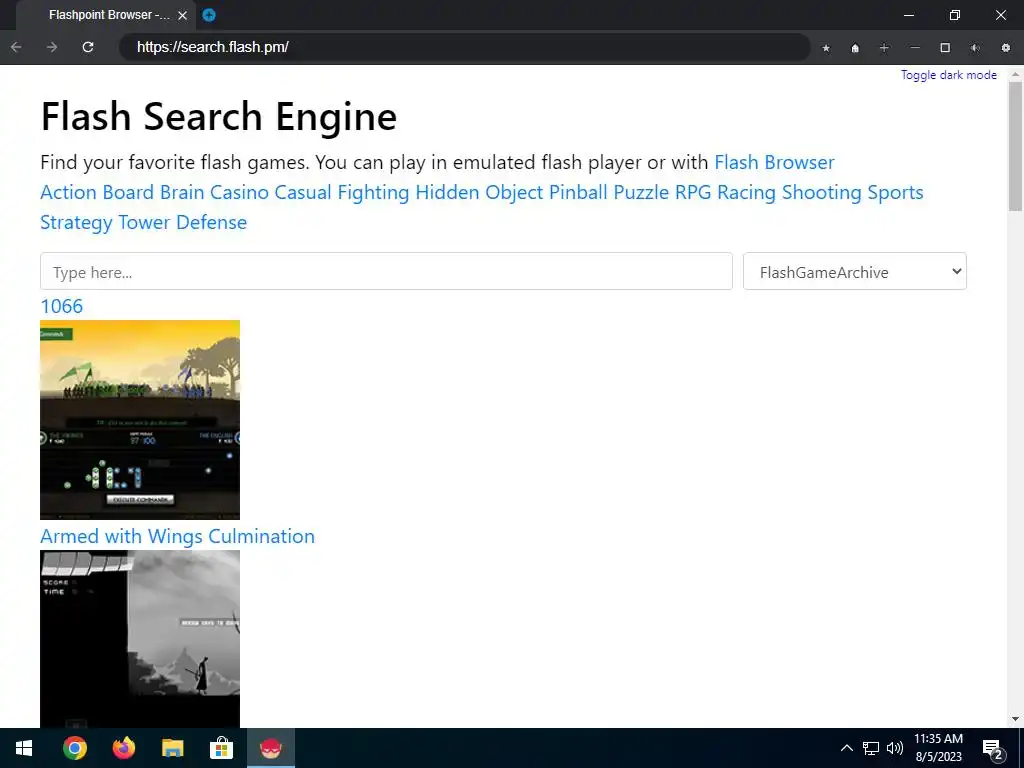The width and height of the screenshot is (1024, 768).
Task: Open the Pinball category
Action: click(578, 192)
